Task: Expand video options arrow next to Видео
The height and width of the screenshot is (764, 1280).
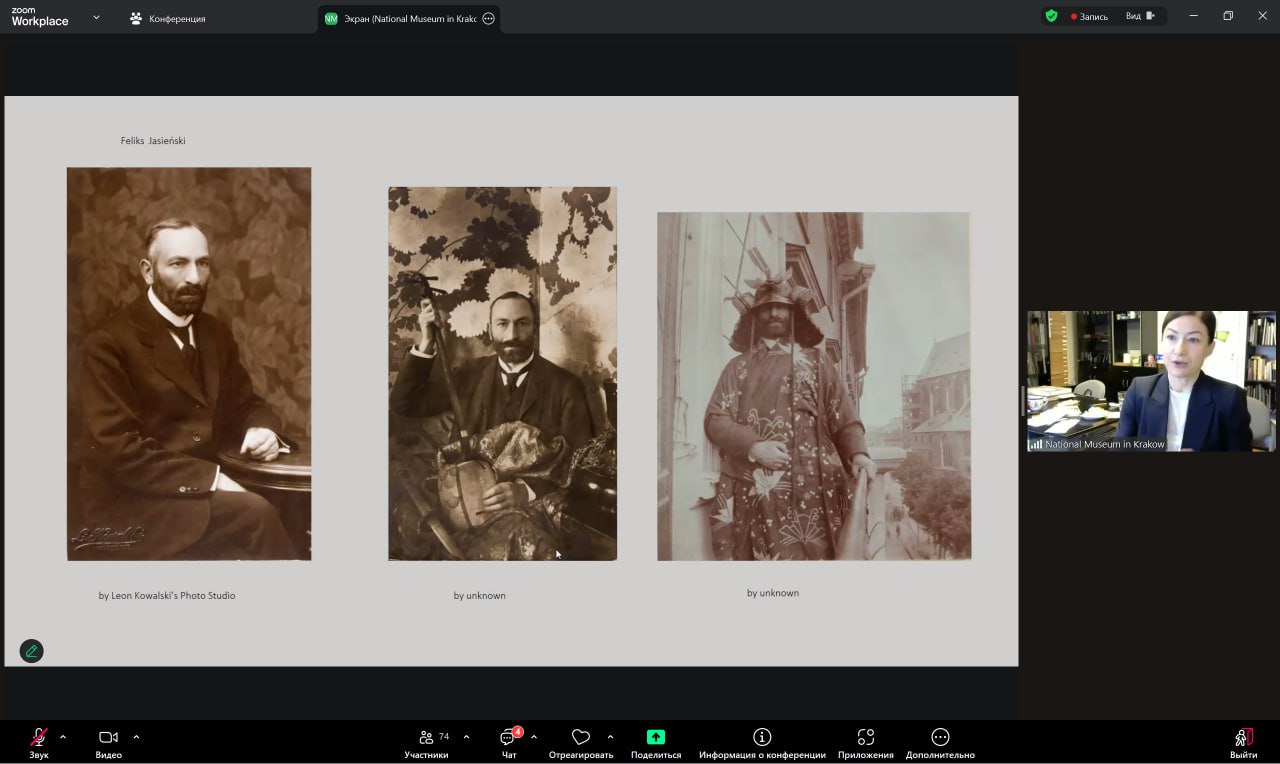Action: (136, 737)
